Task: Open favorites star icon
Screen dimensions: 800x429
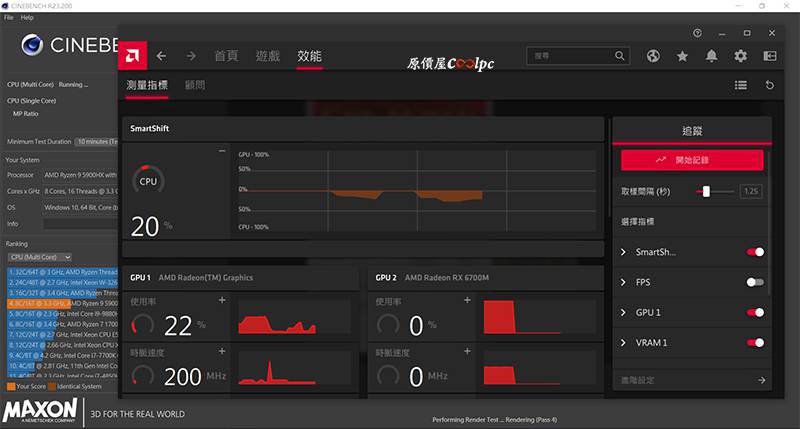Action: (682, 56)
